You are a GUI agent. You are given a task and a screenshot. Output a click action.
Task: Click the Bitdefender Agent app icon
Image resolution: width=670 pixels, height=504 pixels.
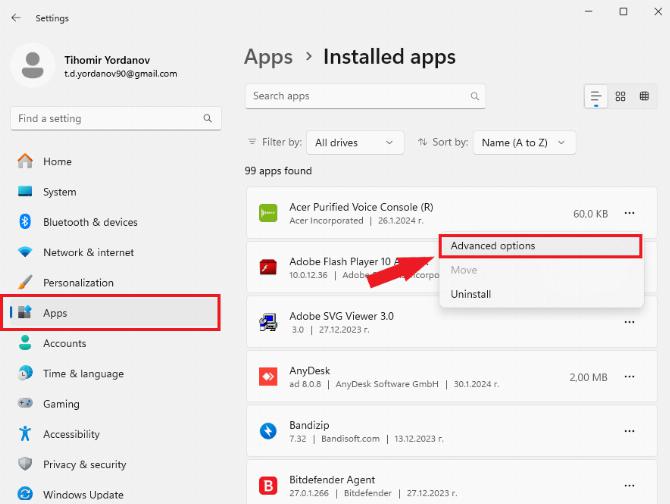(x=268, y=486)
